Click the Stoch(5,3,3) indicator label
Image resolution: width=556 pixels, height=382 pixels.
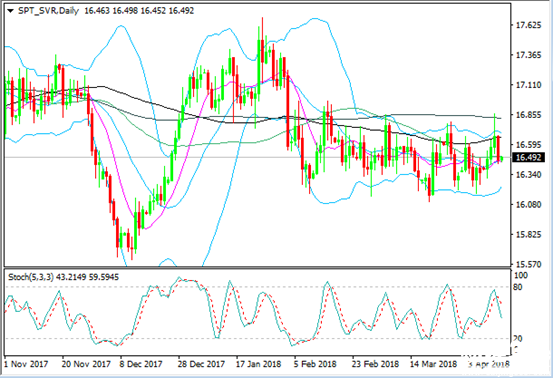click(x=30, y=277)
